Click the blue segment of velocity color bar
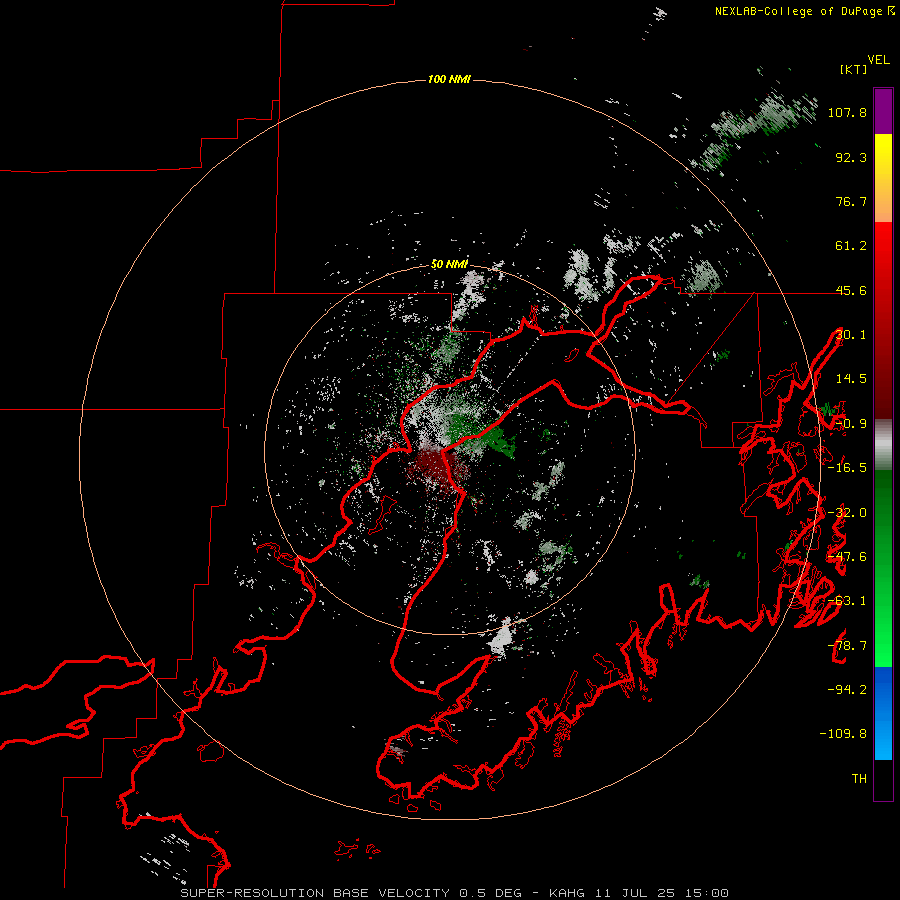 point(883,713)
